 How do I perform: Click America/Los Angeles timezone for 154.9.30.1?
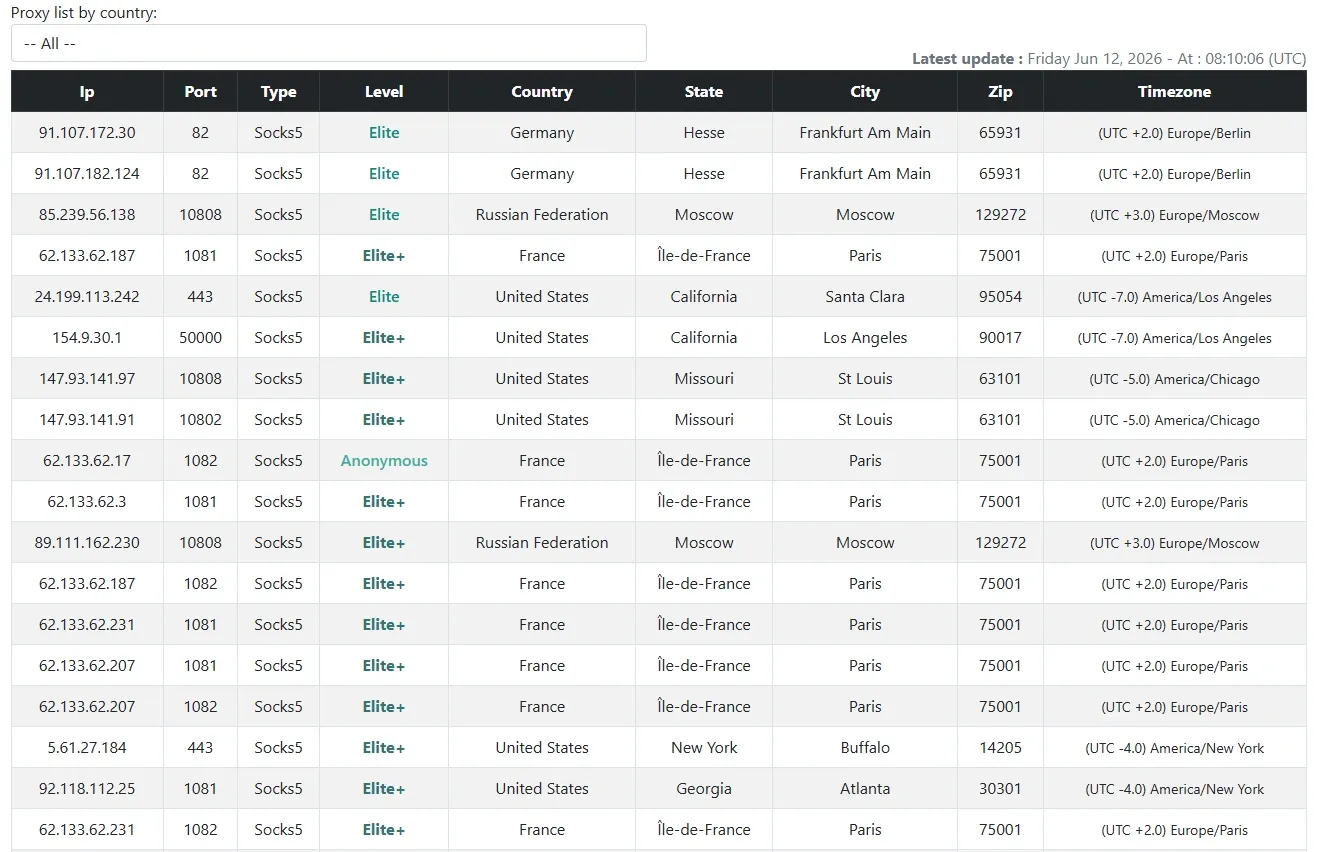click(1174, 338)
